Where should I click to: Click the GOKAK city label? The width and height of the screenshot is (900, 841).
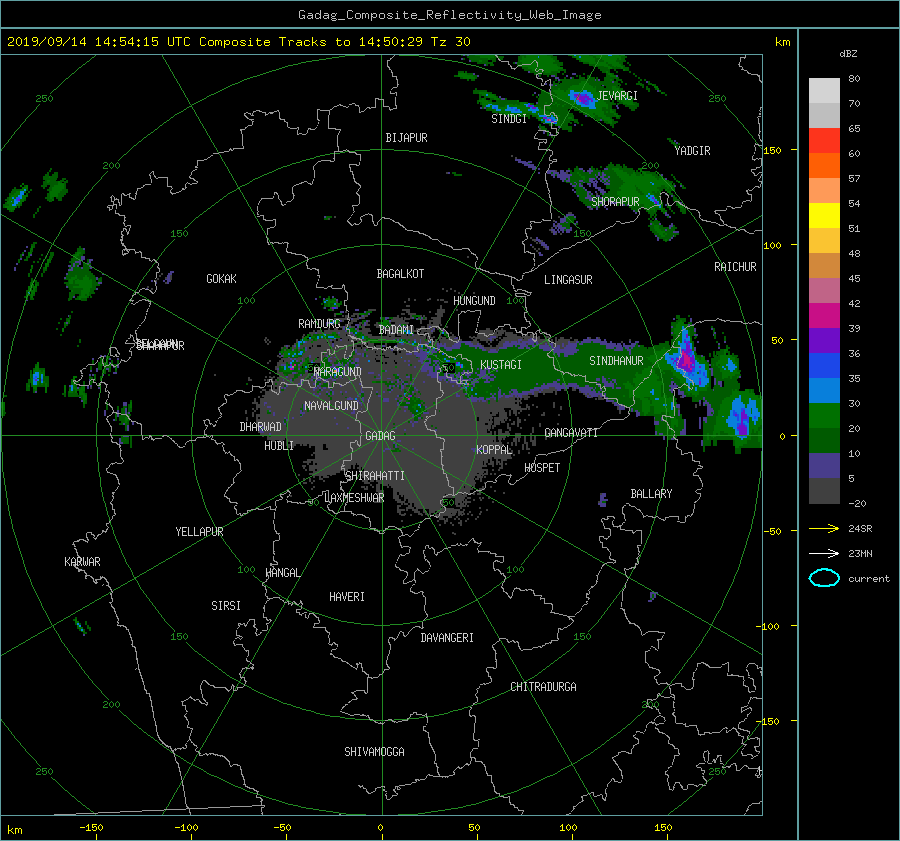point(221,279)
